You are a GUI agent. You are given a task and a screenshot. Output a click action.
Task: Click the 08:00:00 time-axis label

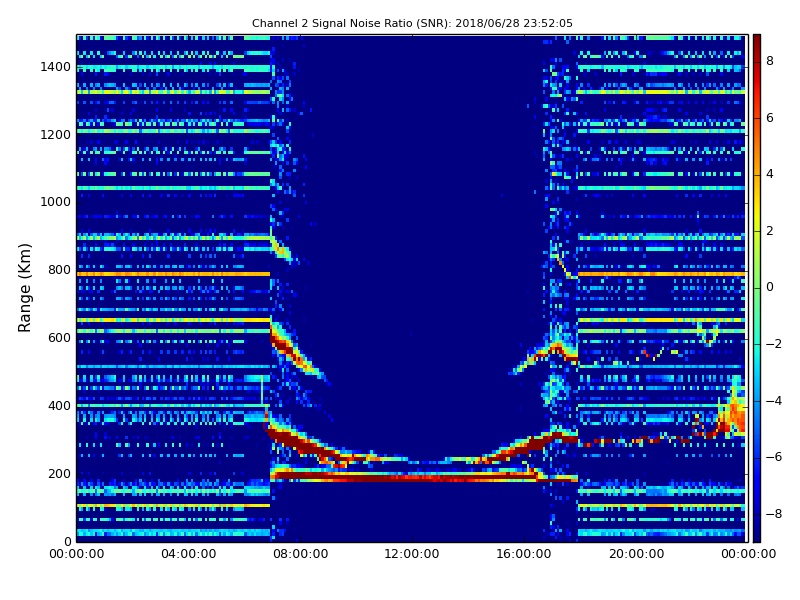click(301, 554)
